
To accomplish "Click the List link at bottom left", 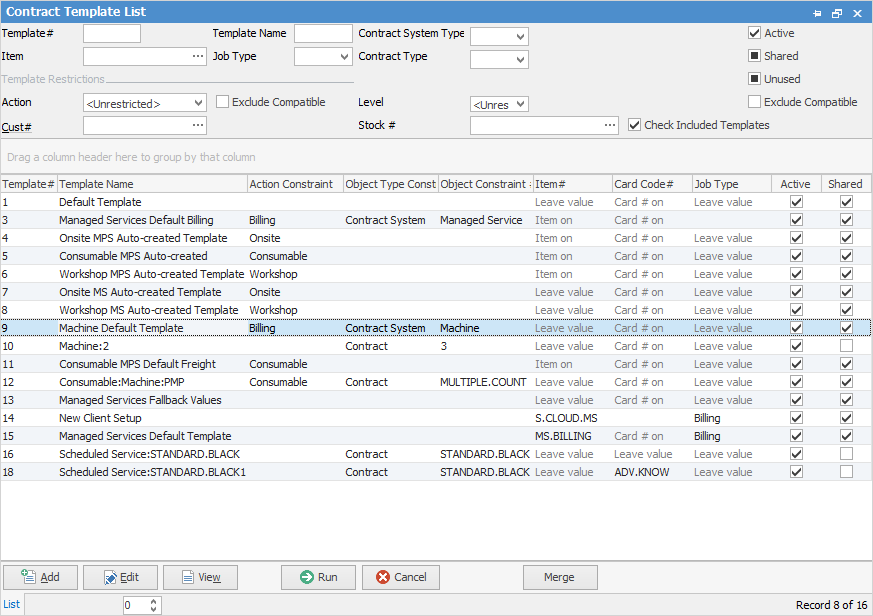I will 11,604.
